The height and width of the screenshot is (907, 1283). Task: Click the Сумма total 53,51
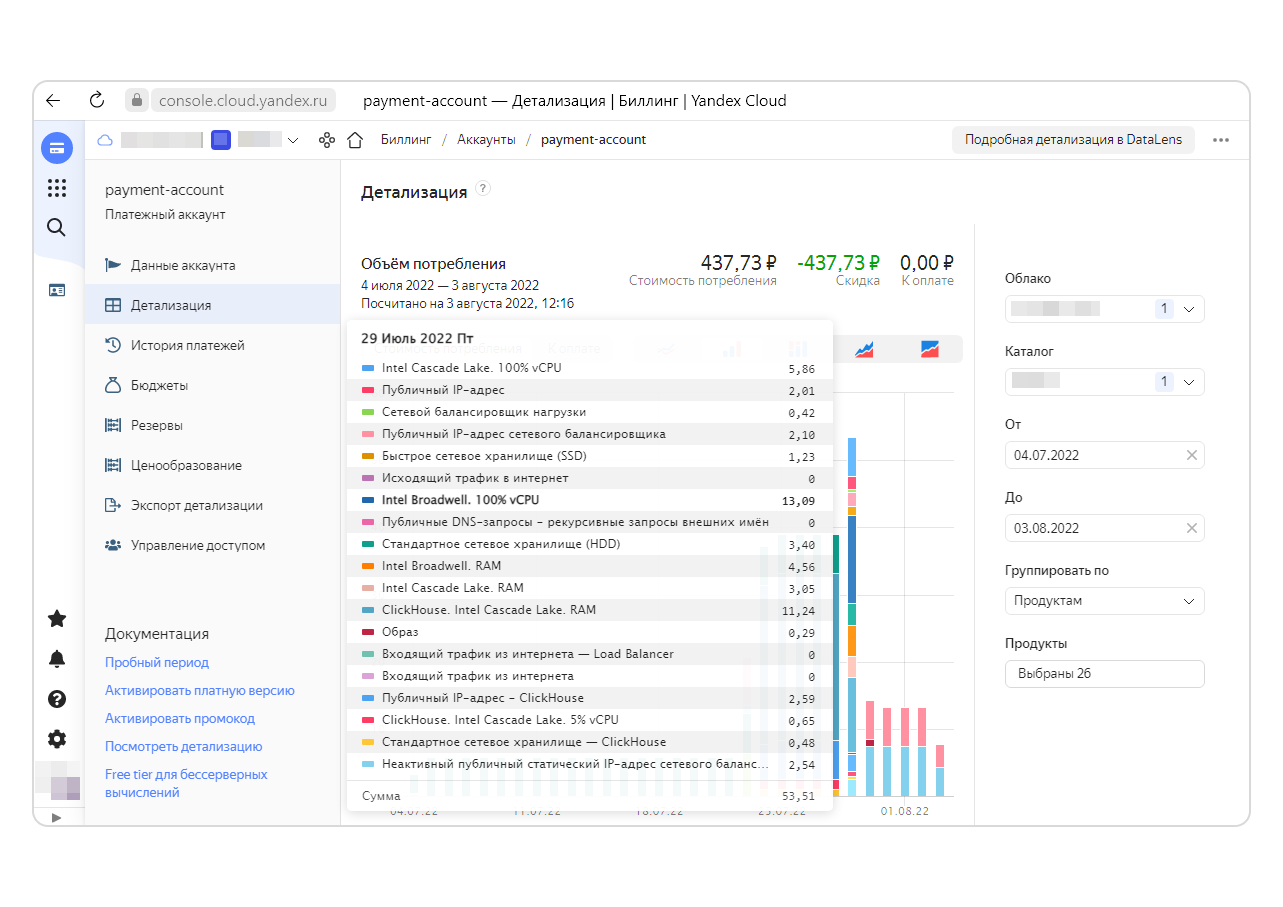(800, 797)
